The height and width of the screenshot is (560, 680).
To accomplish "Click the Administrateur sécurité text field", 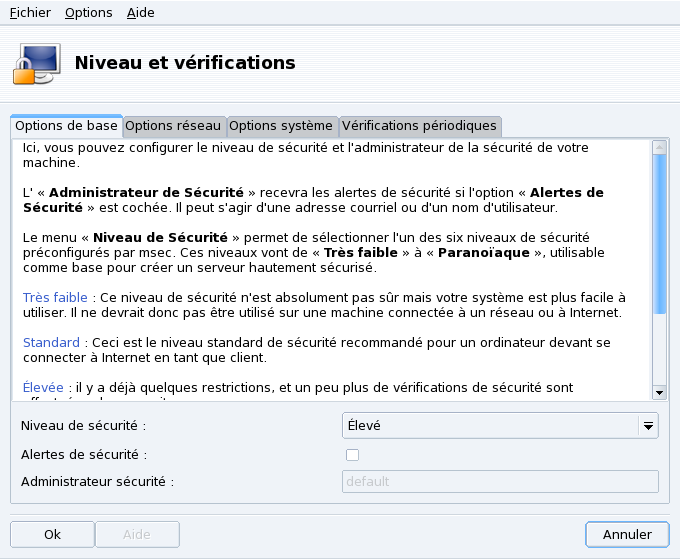I will tap(500, 482).
